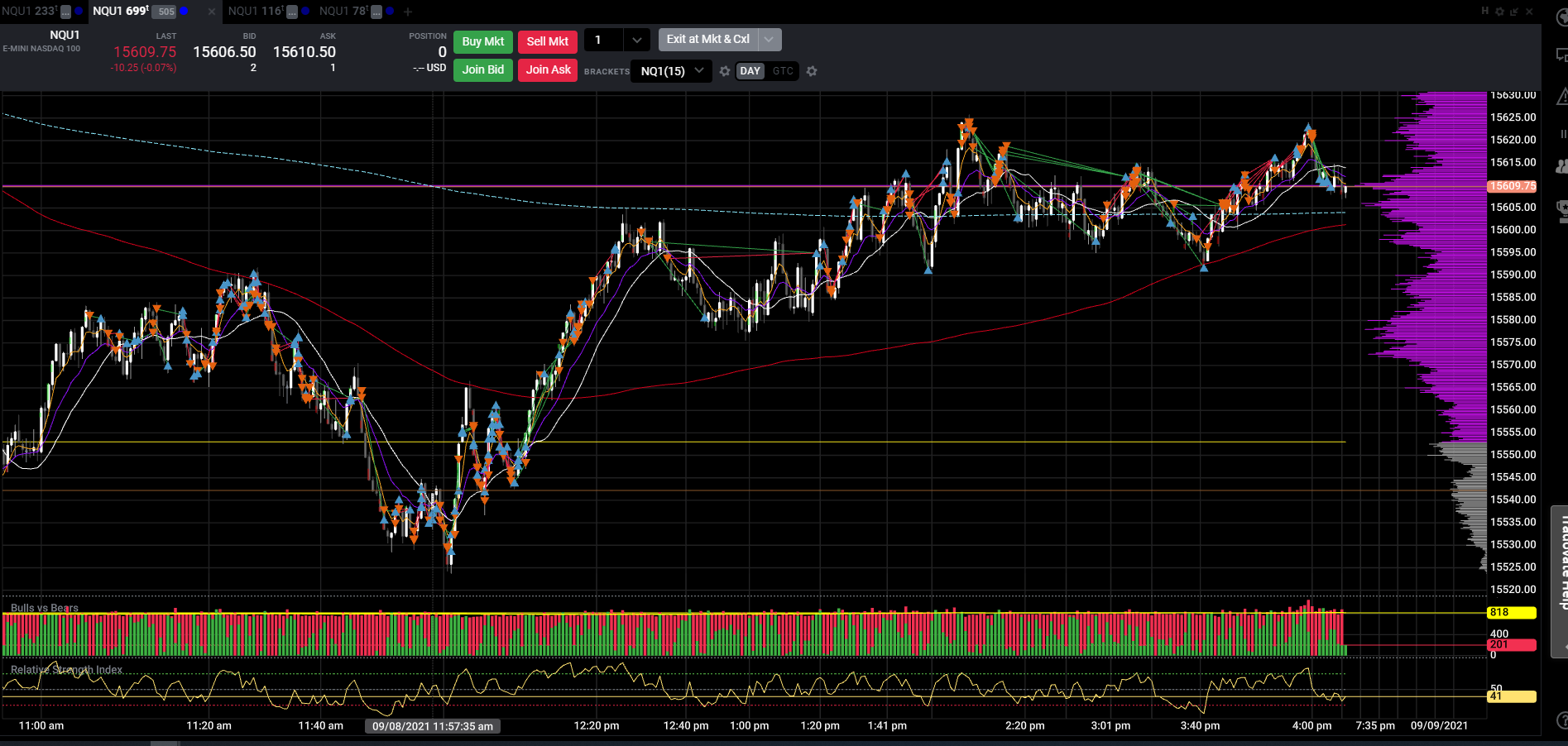Add a new chart tab with plus
The height and width of the screenshot is (746, 1568).
click(407, 12)
